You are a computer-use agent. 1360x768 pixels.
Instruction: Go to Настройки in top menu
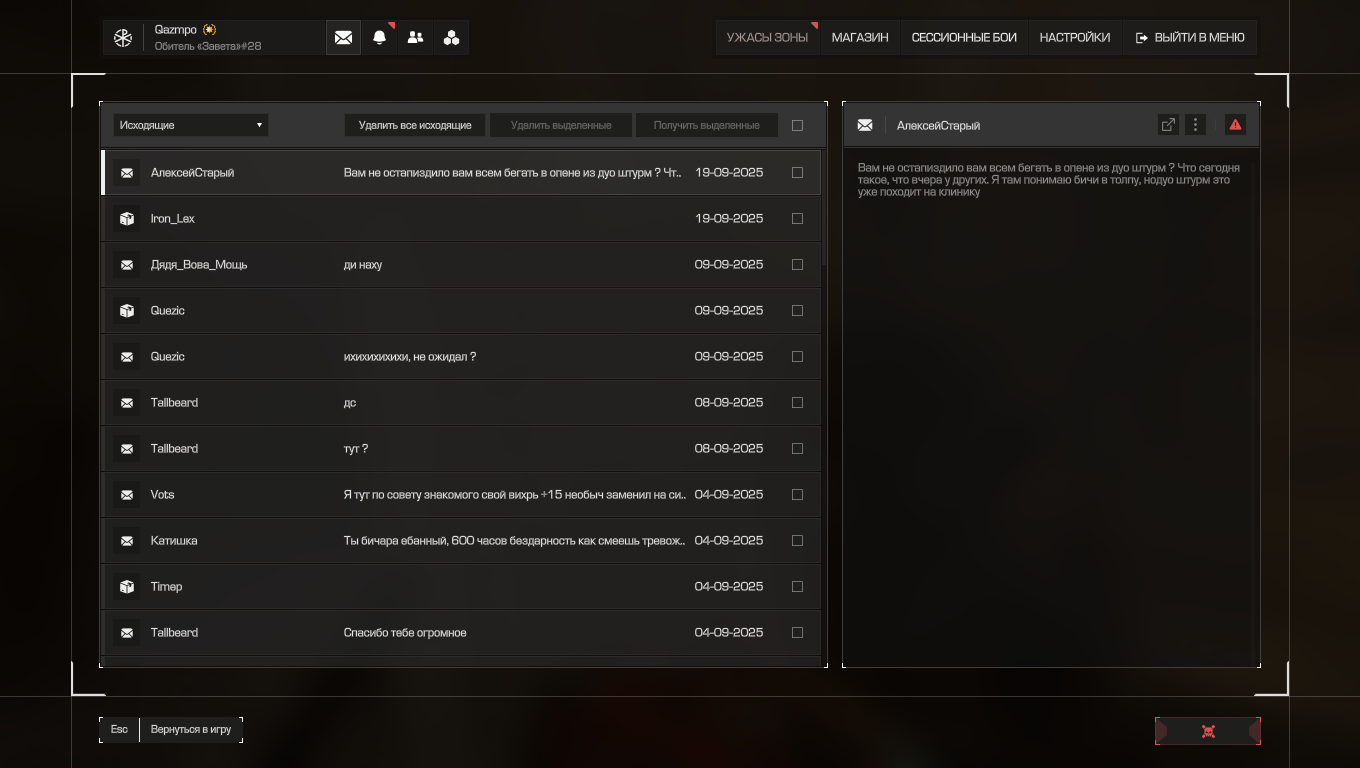pyautogui.click(x=1074, y=38)
